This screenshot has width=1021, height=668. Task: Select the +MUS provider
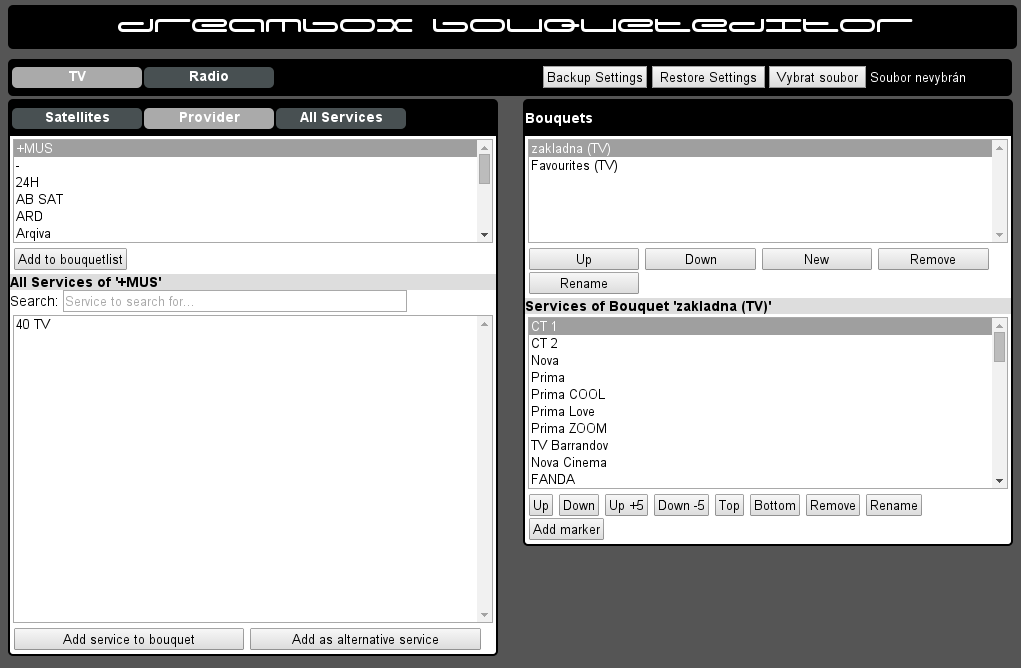tap(245, 148)
